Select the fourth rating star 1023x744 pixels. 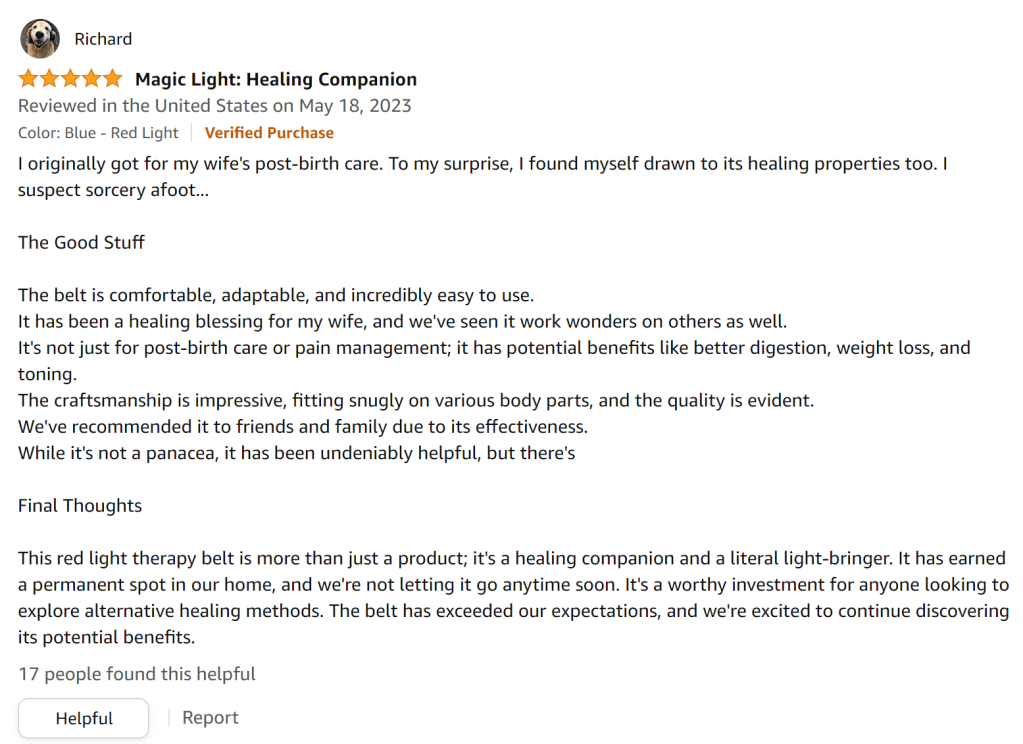[x=93, y=77]
